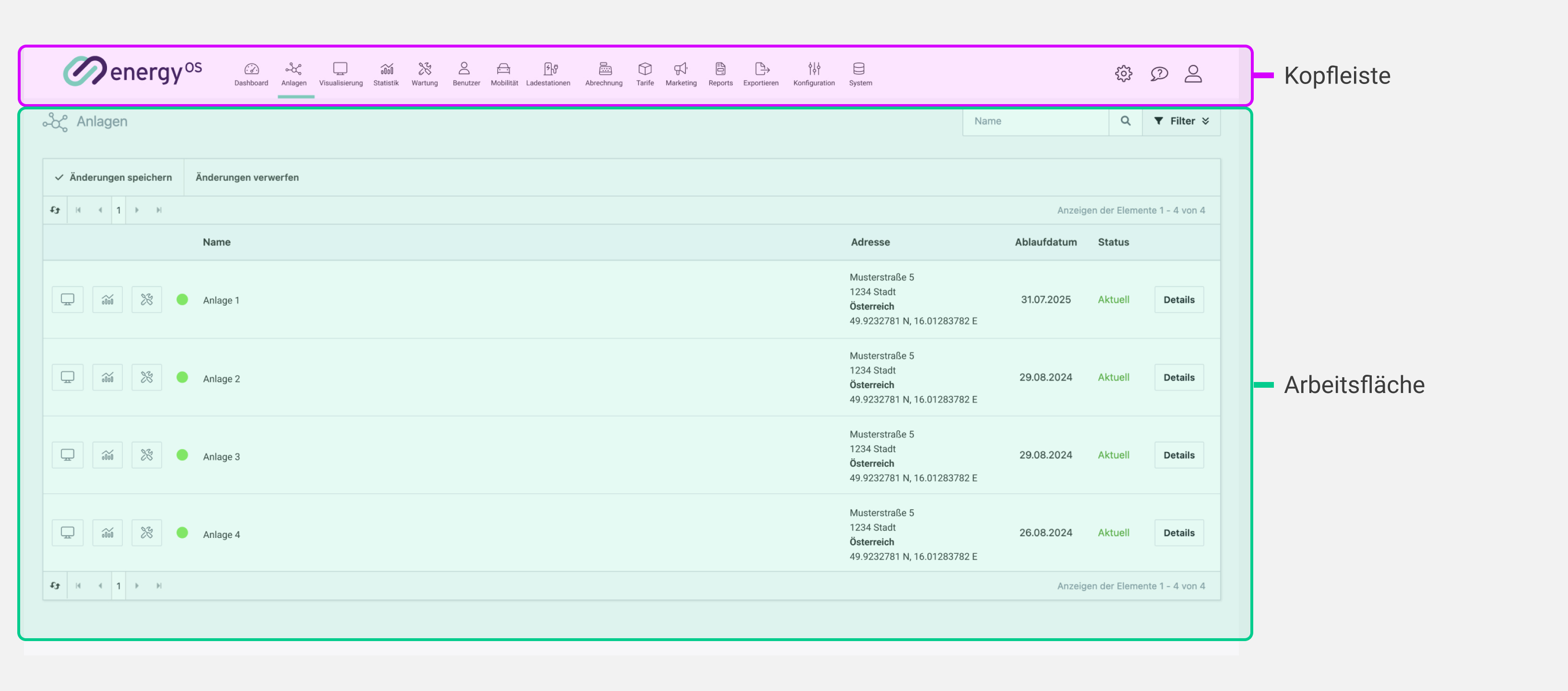Open the settings gear icon in header
Viewport: 1568px width, 691px height.
pos(1123,74)
